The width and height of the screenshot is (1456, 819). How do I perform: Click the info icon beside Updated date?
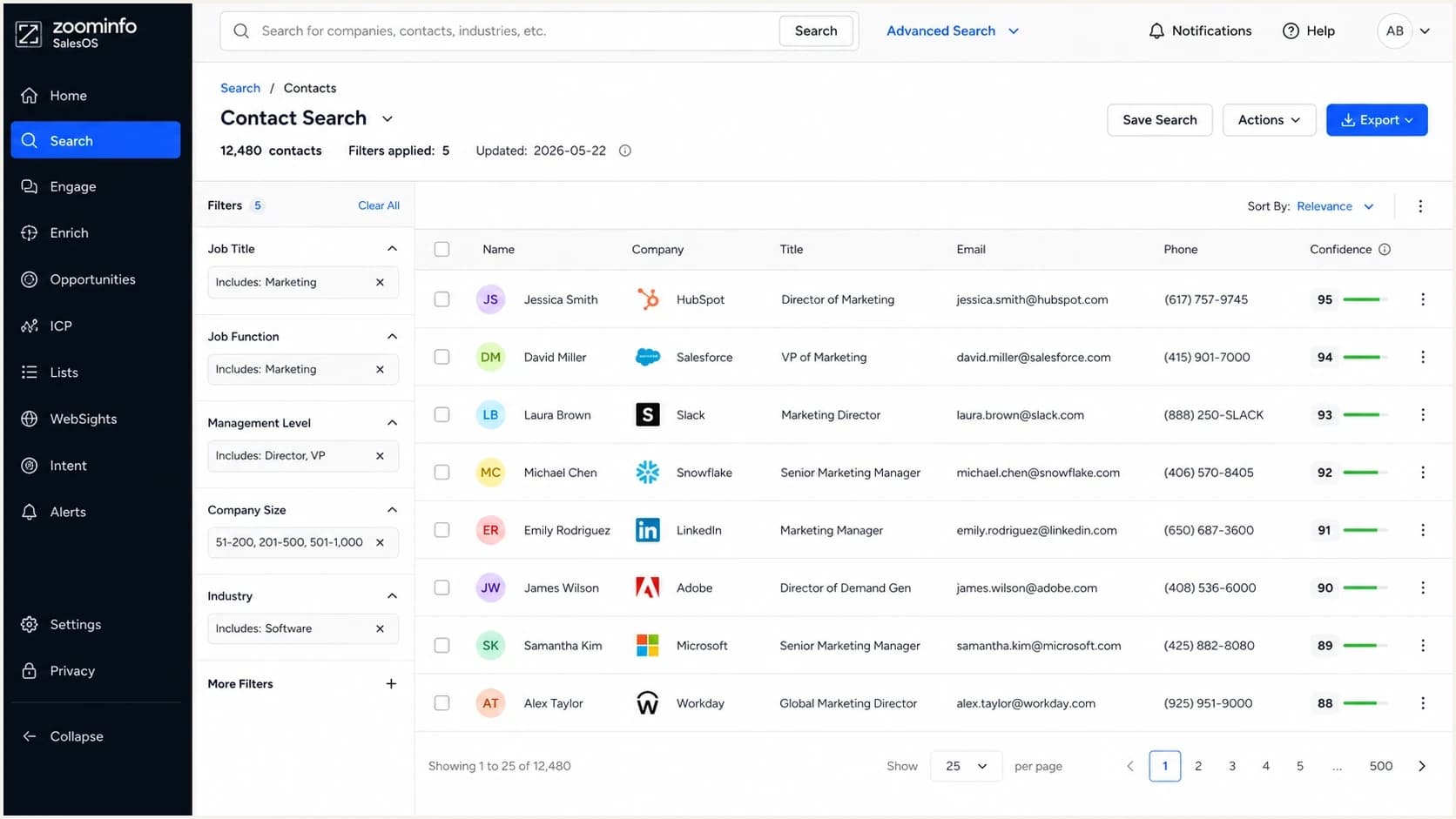[624, 151]
